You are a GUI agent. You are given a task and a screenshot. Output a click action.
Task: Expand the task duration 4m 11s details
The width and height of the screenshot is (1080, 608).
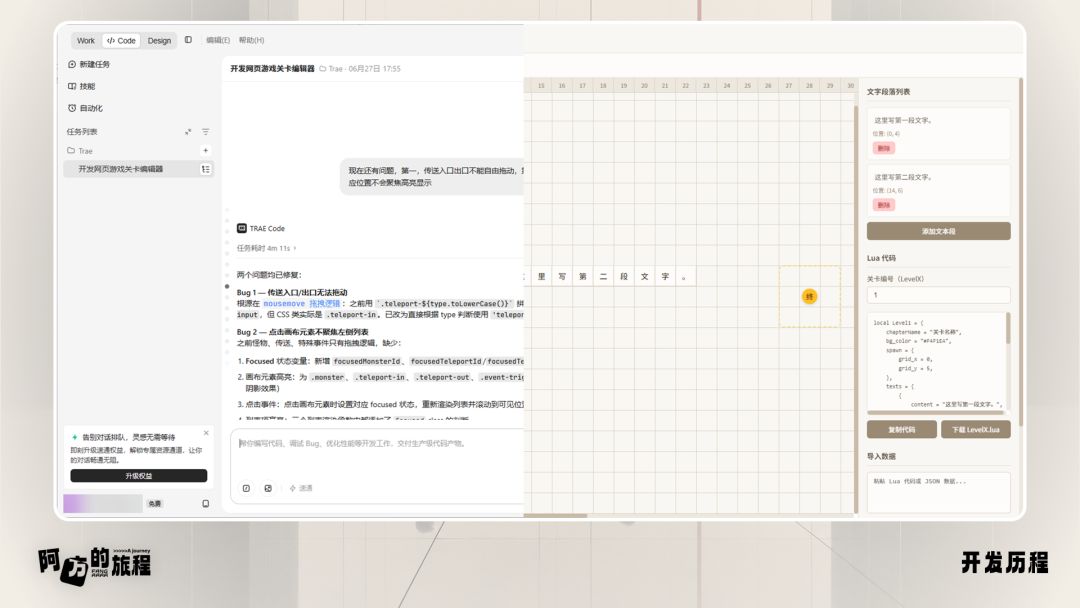pos(267,248)
